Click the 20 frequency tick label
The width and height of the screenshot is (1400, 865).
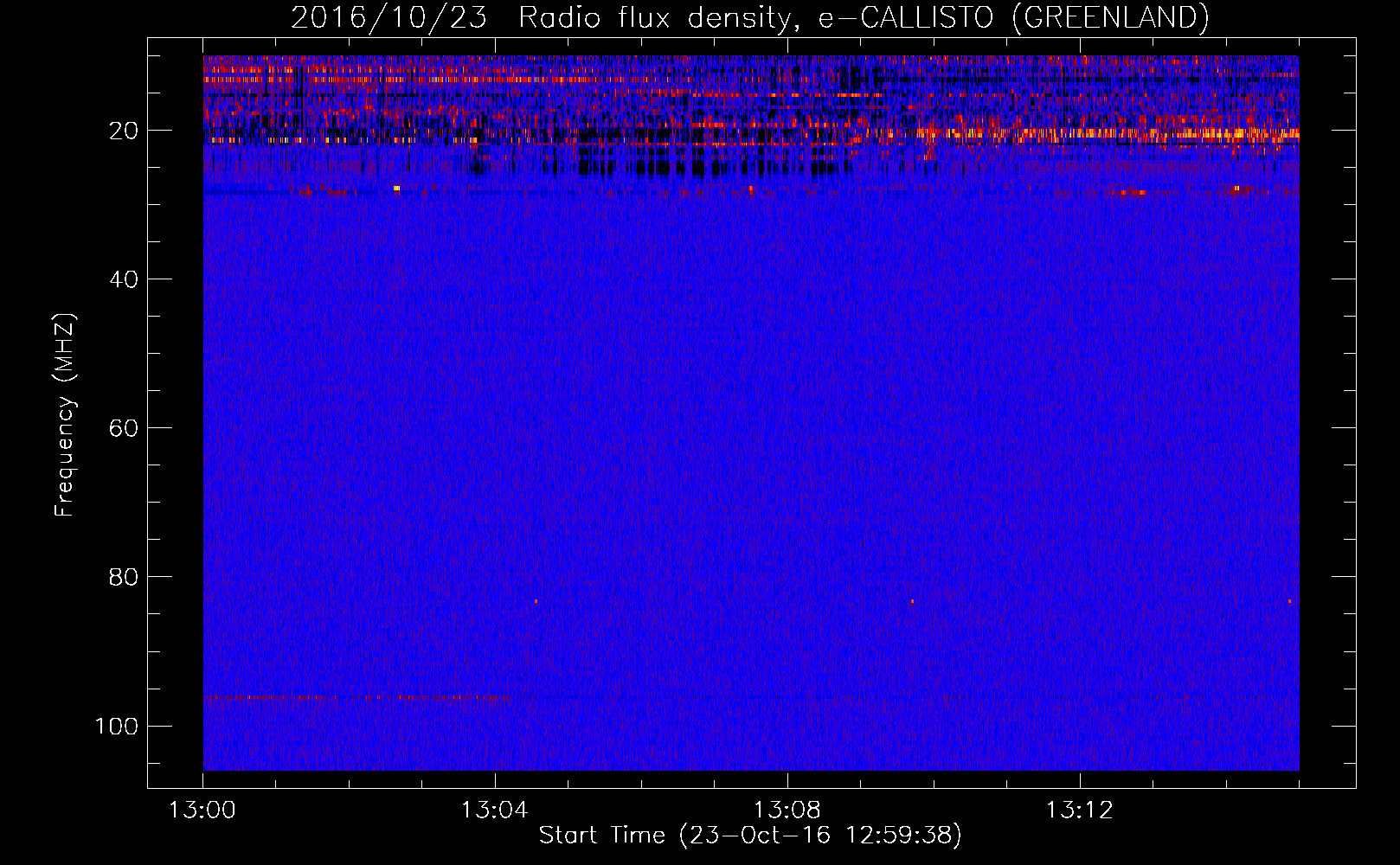pos(124,131)
